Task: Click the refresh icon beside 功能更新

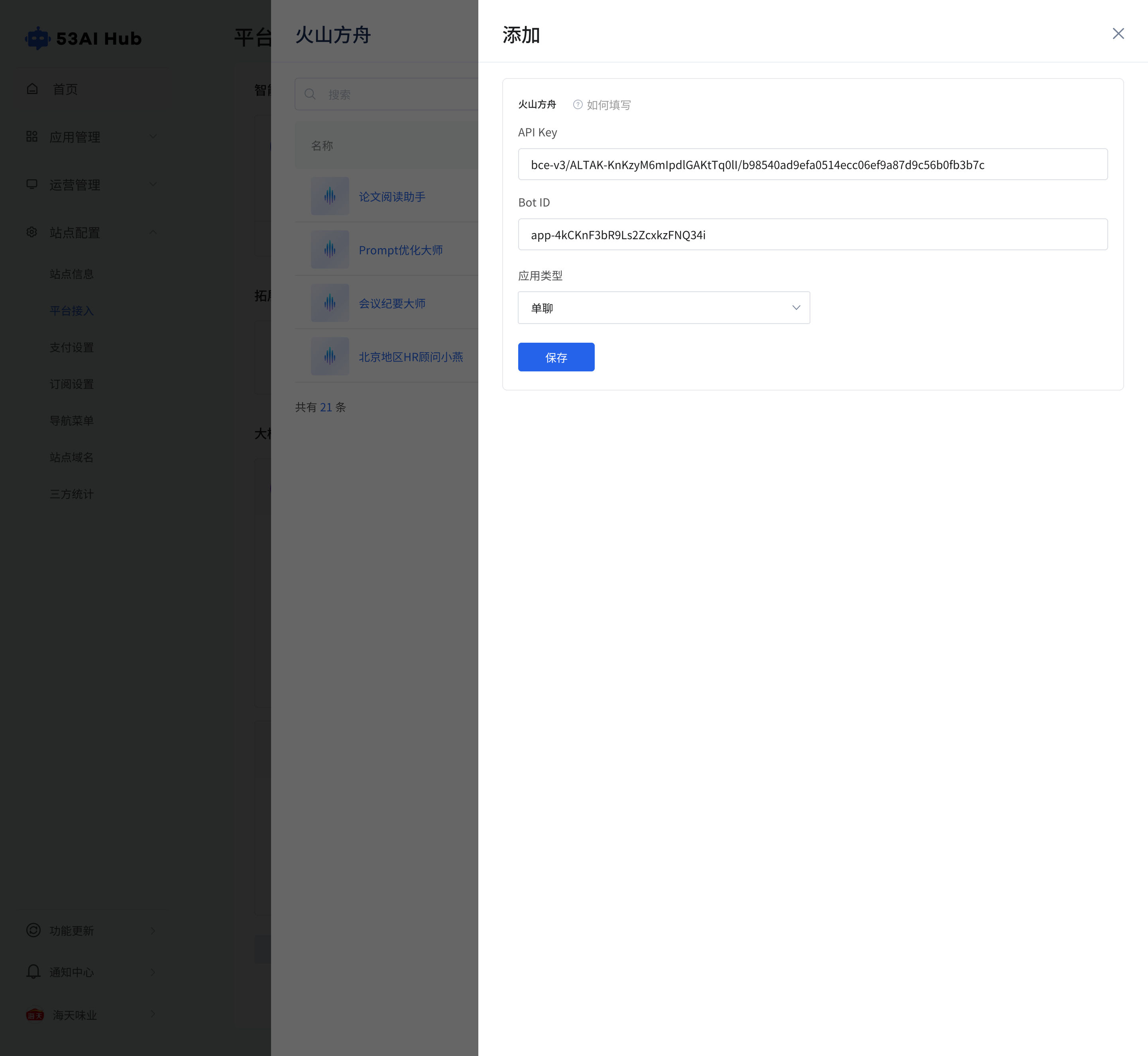Action: click(x=34, y=930)
